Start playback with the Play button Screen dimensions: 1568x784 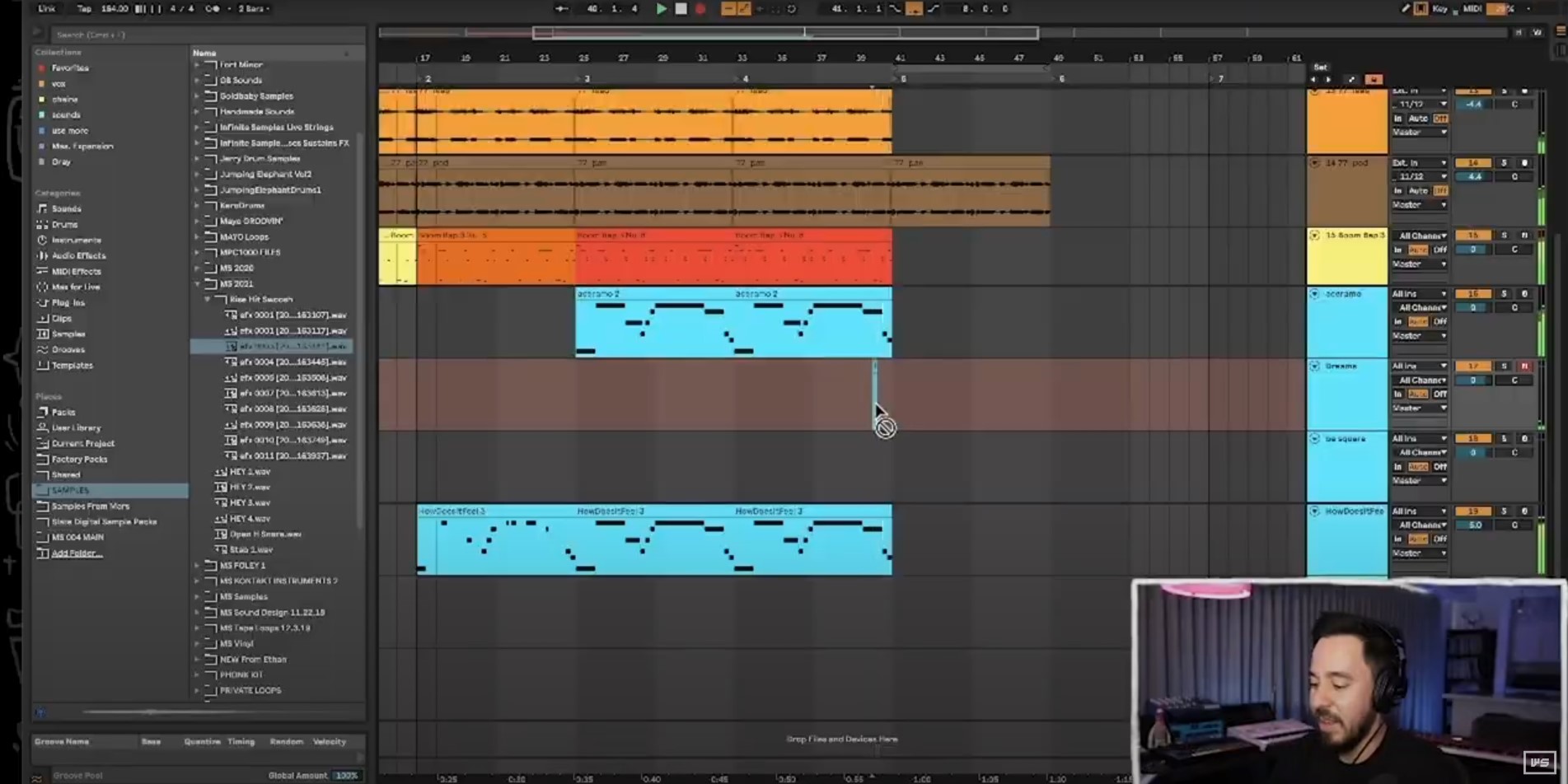tap(661, 9)
